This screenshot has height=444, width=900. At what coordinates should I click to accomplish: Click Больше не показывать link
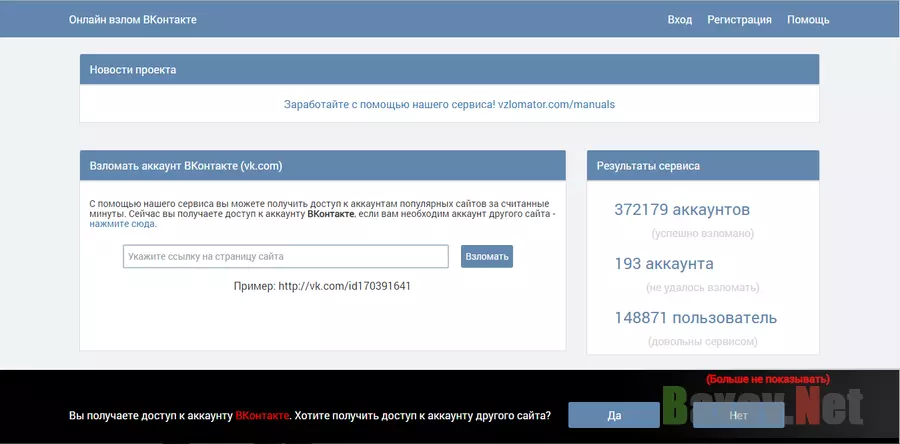(x=767, y=379)
